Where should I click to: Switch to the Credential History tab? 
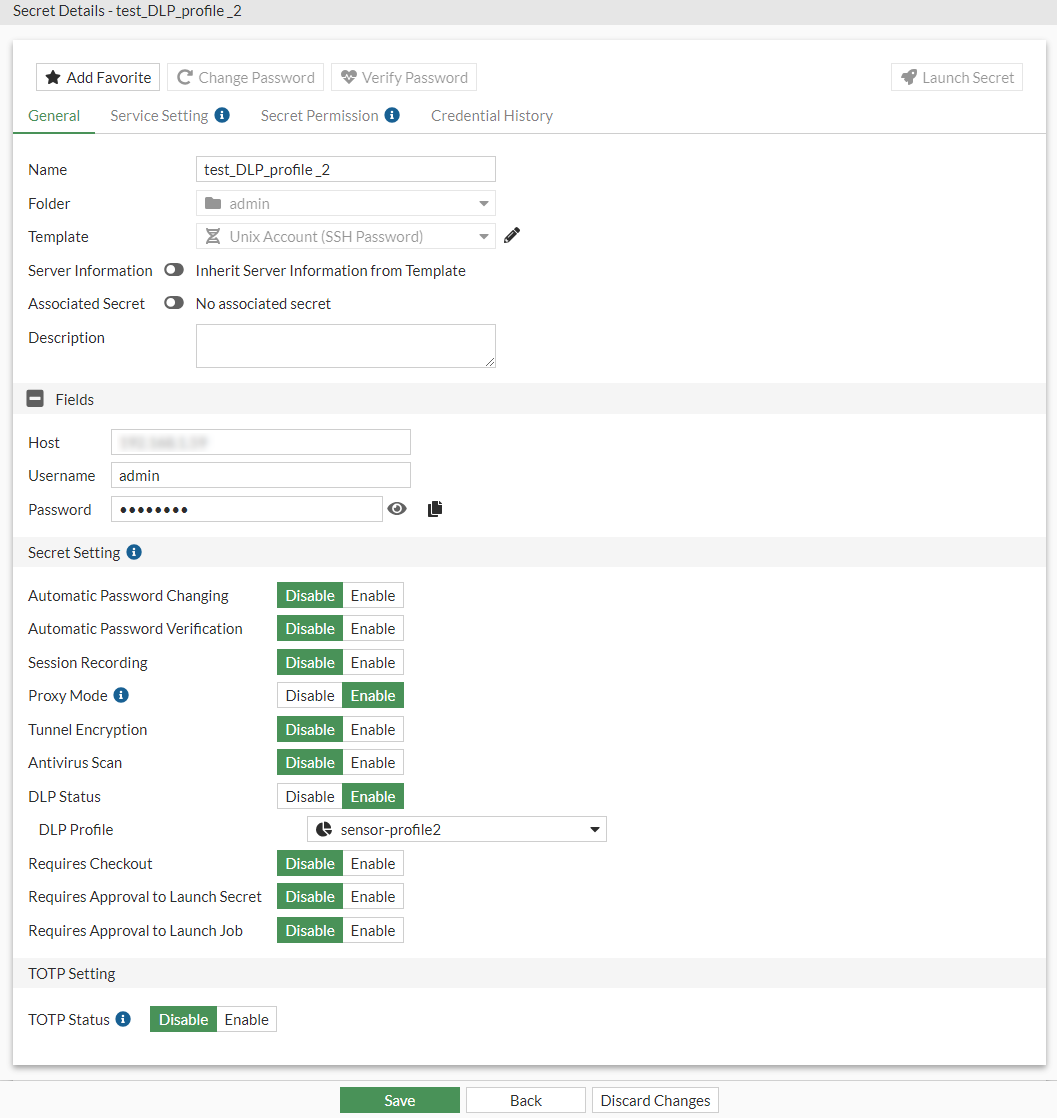[491, 115]
